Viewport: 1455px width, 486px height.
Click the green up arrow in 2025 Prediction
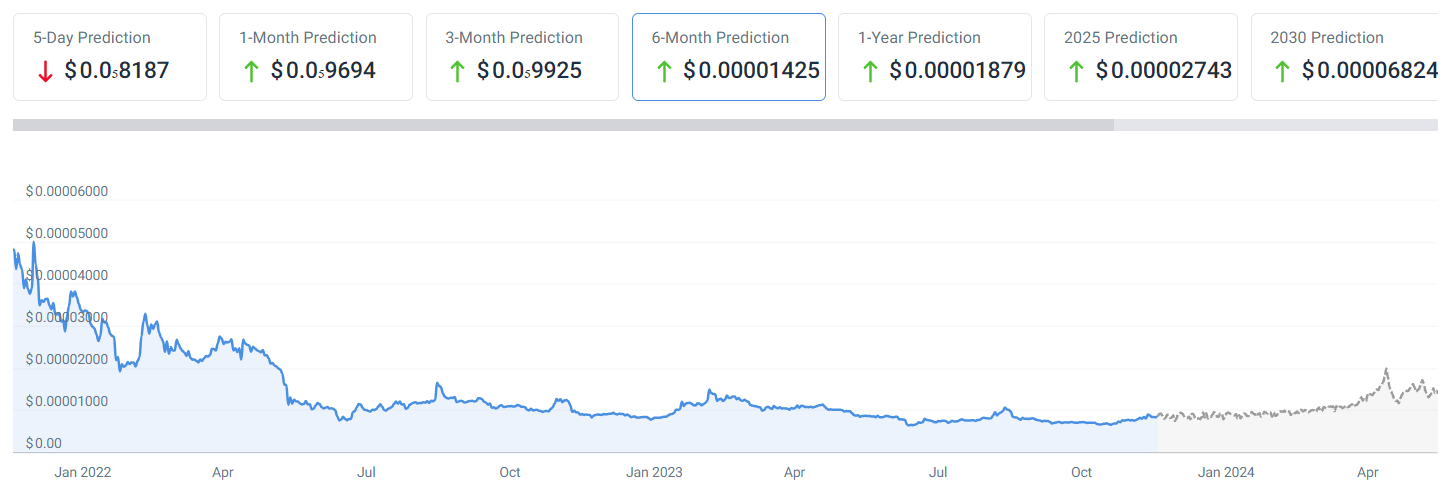[x=1075, y=71]
